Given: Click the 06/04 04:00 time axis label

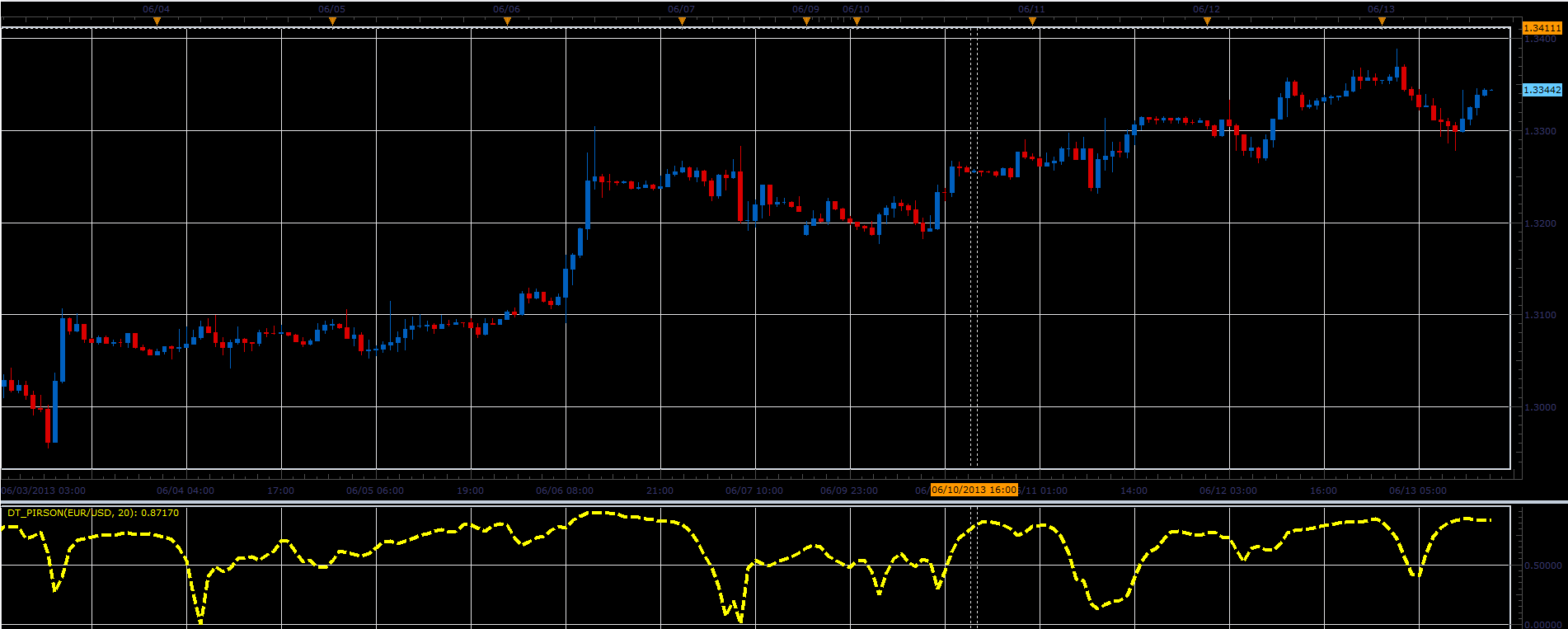Looking at the screenshot, I should (x=185, y=491).
